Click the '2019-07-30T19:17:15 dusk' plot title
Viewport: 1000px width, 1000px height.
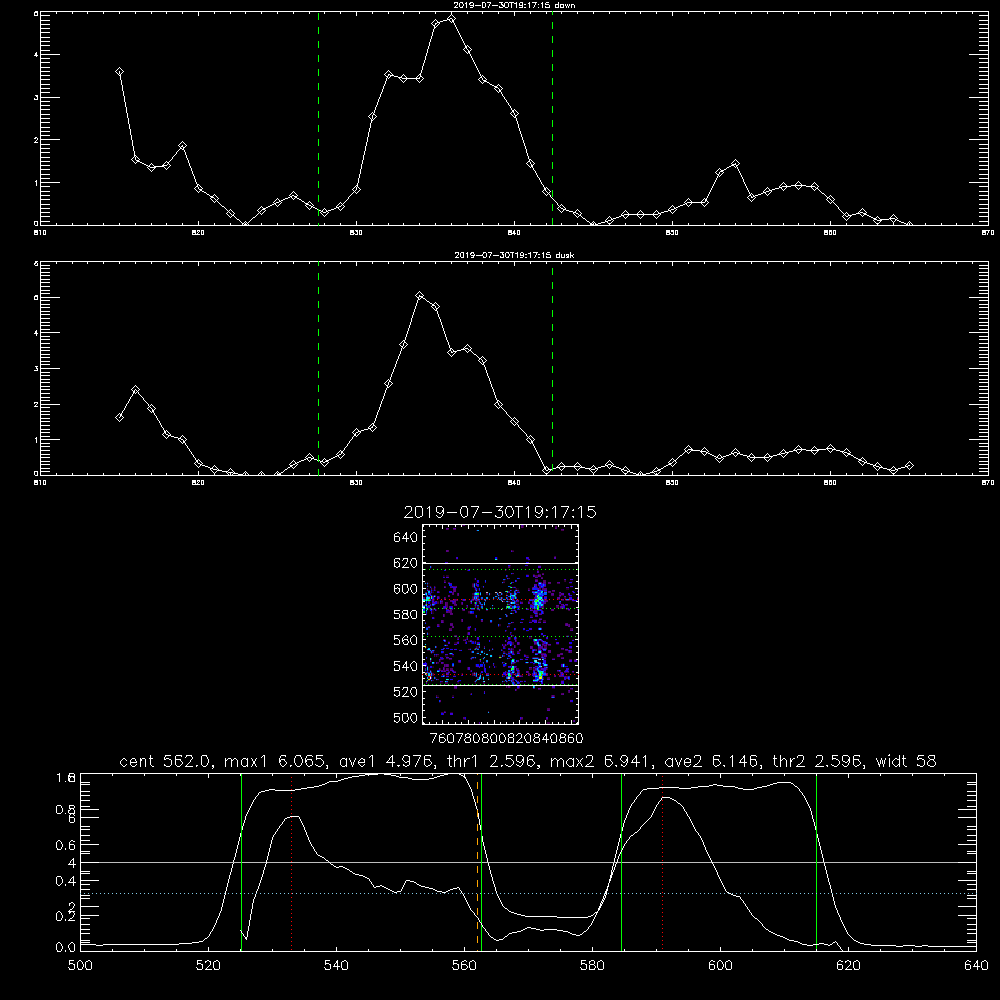(x=514, y=255)
